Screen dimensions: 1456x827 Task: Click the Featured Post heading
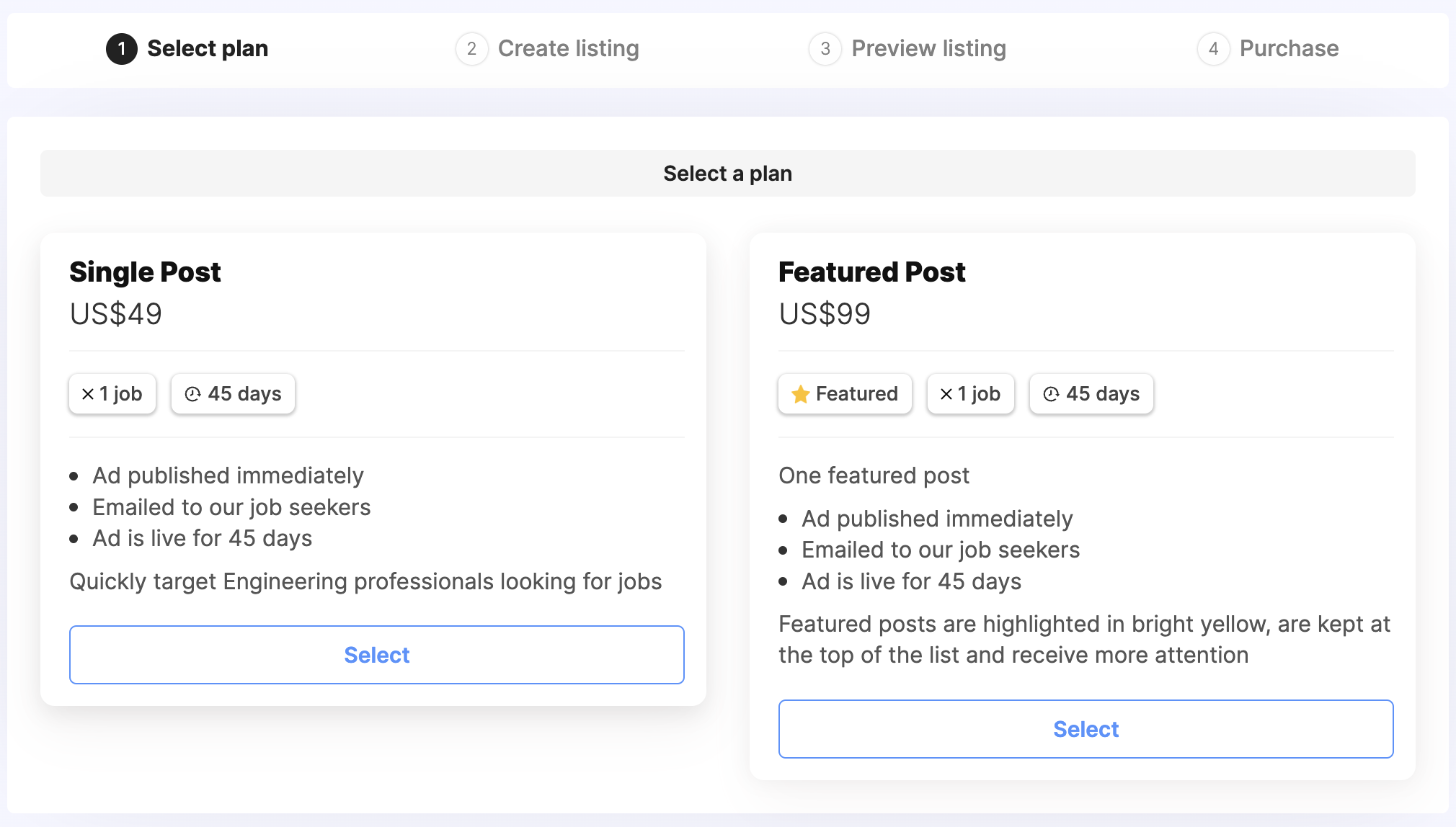pos(871,272)
